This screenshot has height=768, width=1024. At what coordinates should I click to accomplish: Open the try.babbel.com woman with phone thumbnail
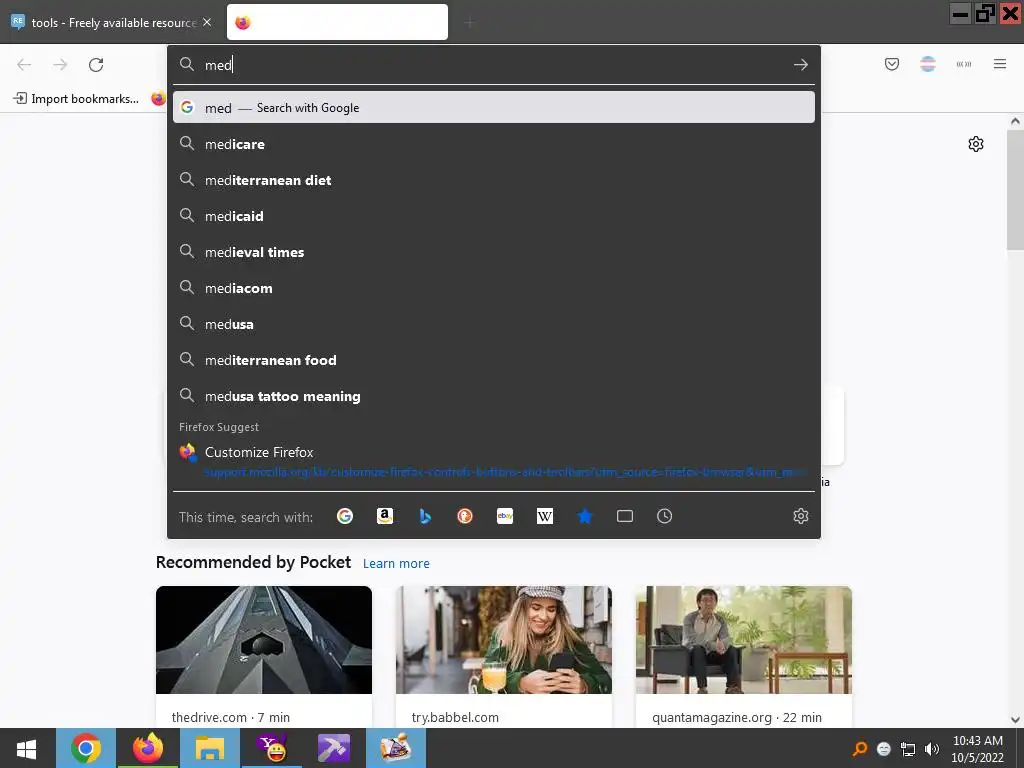pyautogui.click(x=504, y=640)
